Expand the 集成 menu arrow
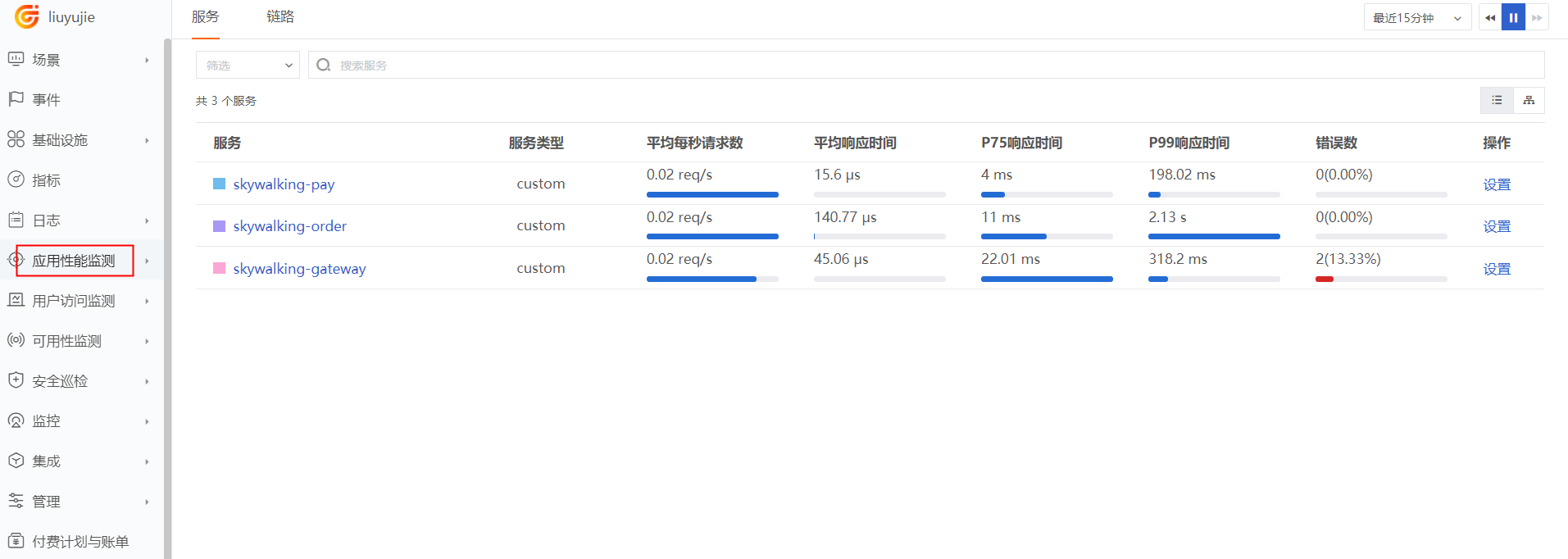The height and width of the screenshot is (559, 1568). (x=147, y=461)
